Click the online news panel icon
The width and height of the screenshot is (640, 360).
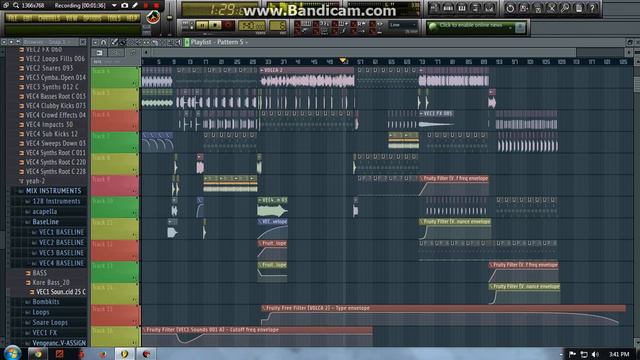pyautogui.click(x=520, y=27)
